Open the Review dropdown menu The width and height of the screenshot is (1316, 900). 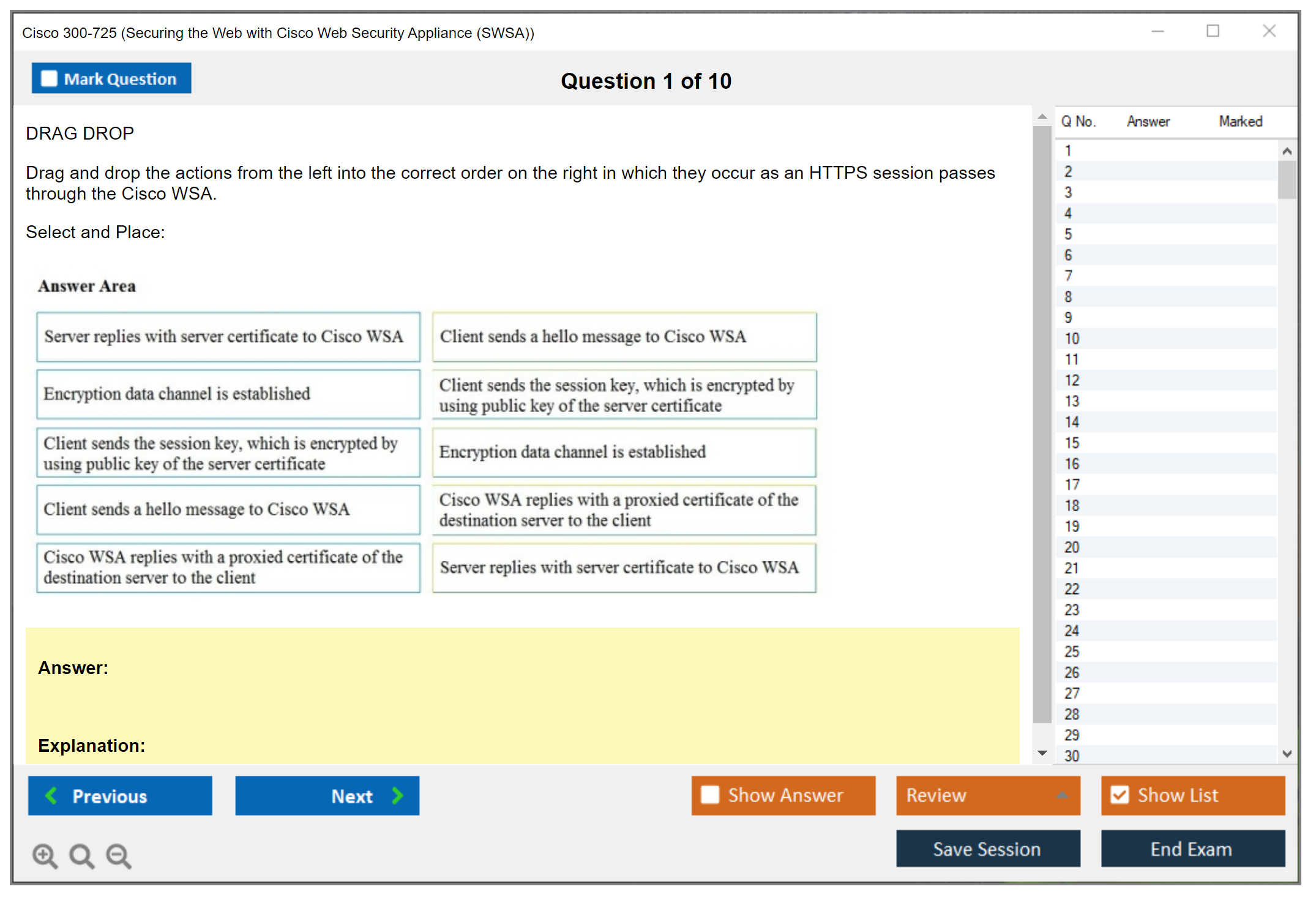1062,795
